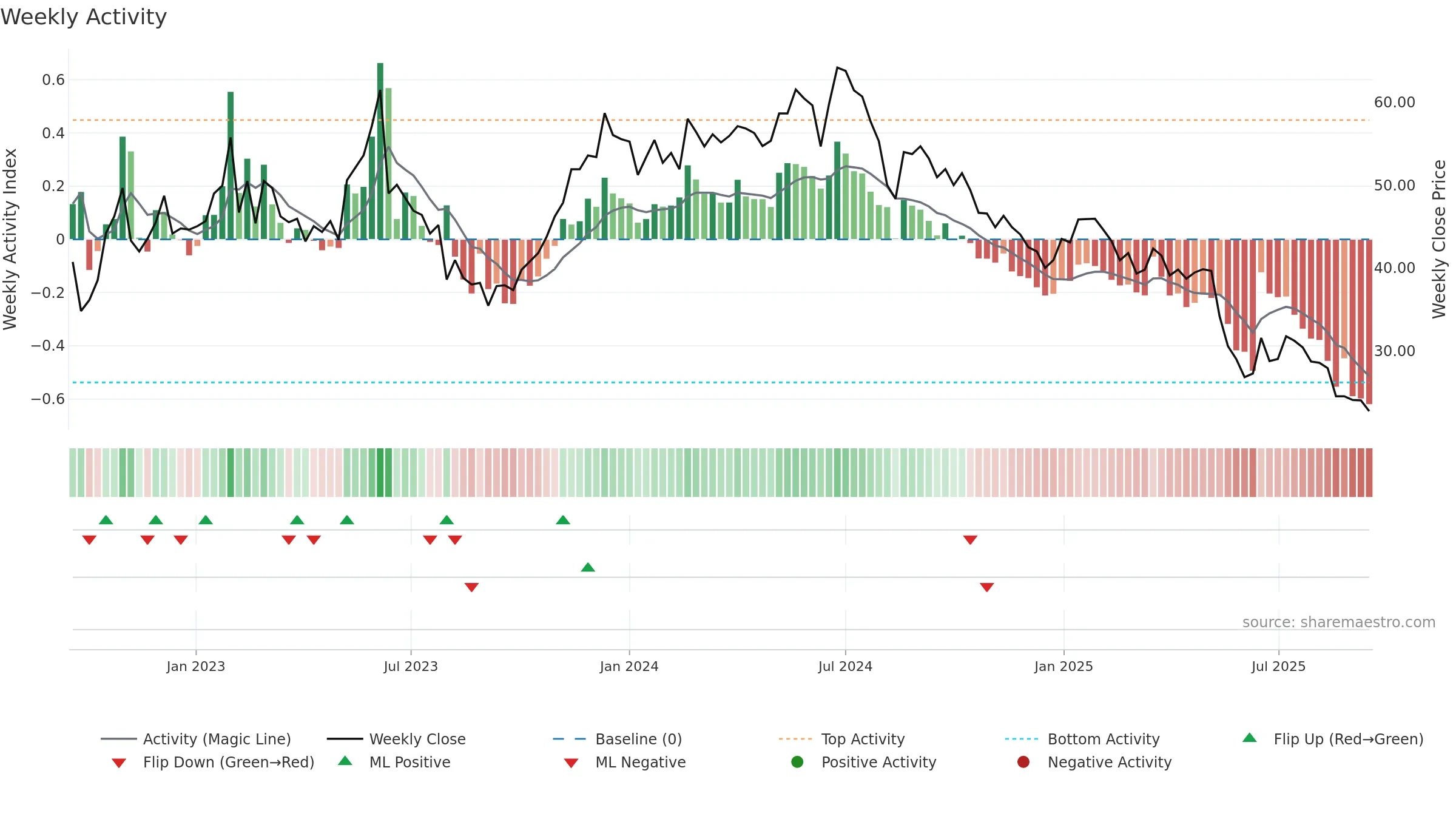The height and width of the screenshot is (819, 1456).
Task: Click the first flip-up marker before Jan 2023
Action: pyautogui.click(x=106, y=520)
